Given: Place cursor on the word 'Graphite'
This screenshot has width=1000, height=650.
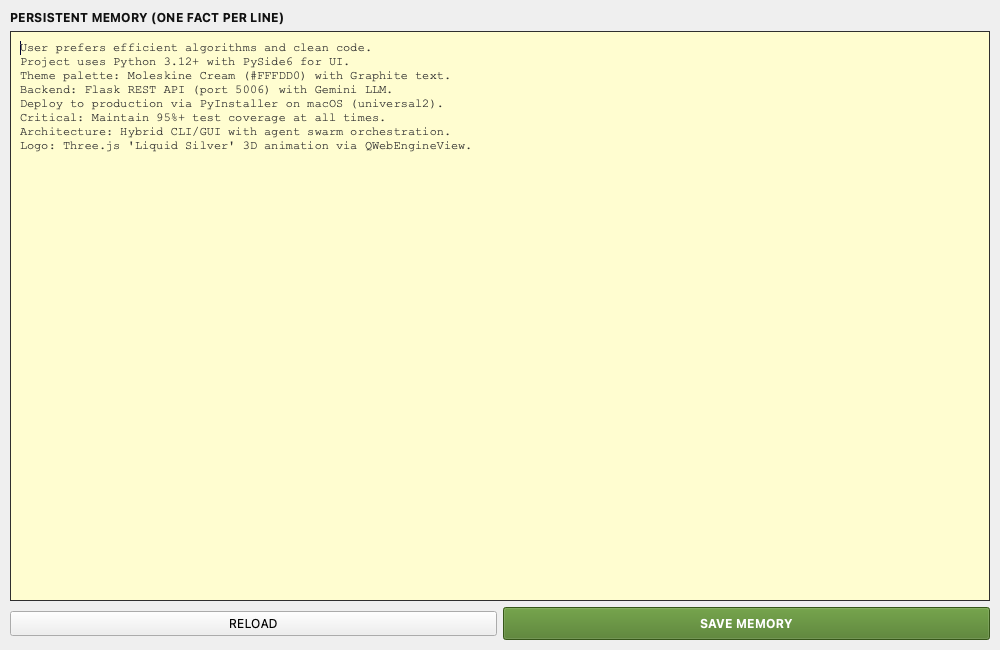Looking at the screenshot, I should (x=378, y=76).
